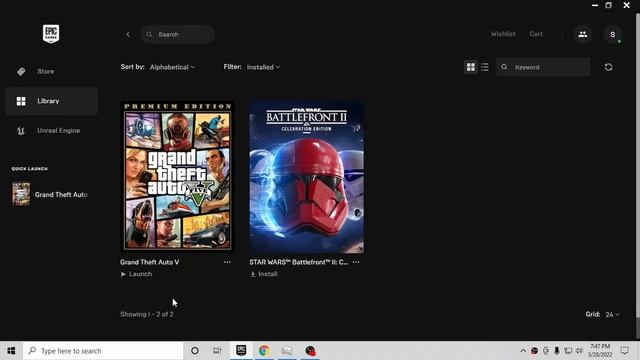This screenshot has width=640, height=360.
Task: Open the S account avatar
Action: point(613,34)
